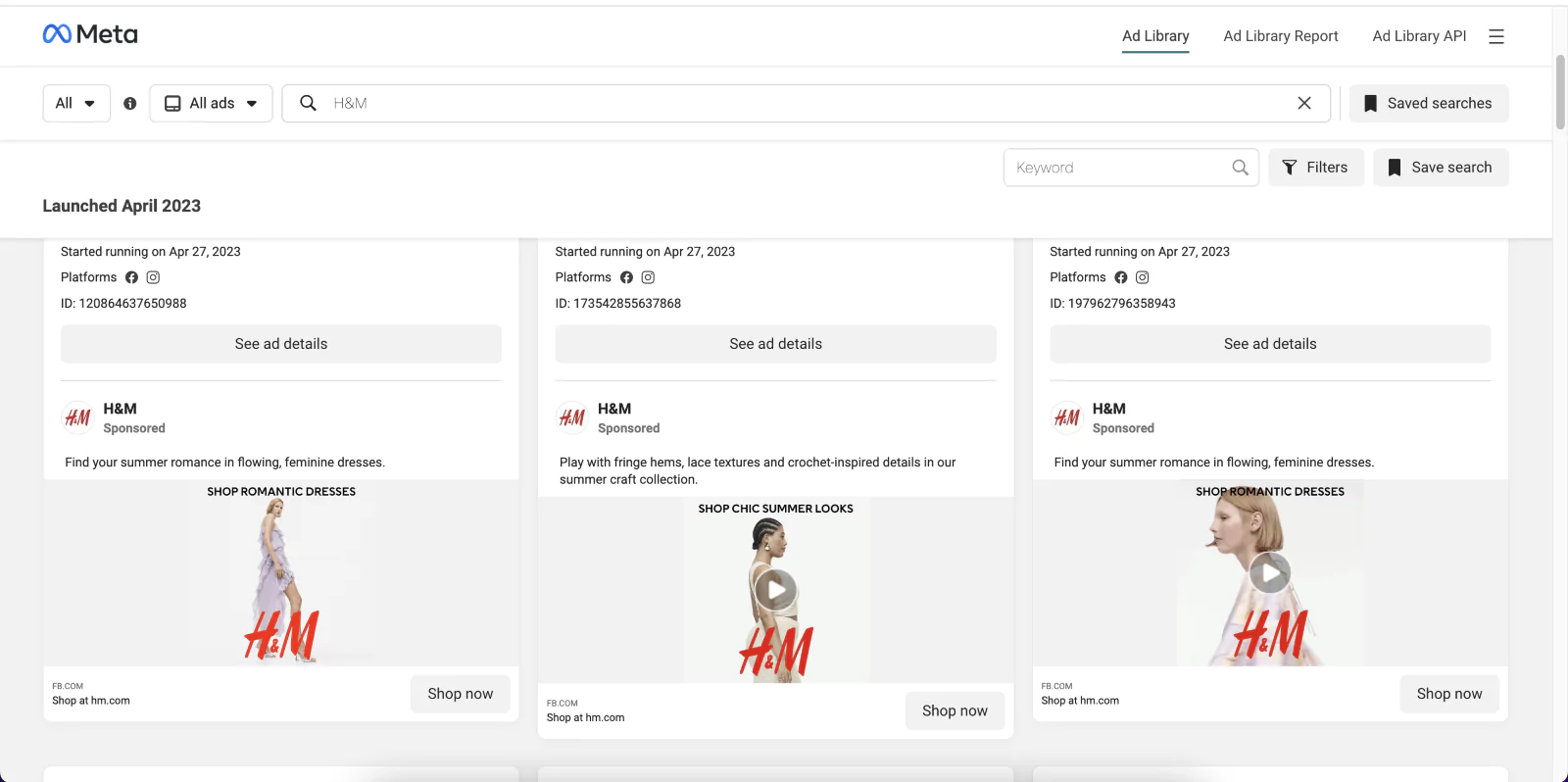Click the magnifier icon in H&M search bar
The height and width of the screenshot is (782, 1568).
pyautogui.click(x=308, y=103)
